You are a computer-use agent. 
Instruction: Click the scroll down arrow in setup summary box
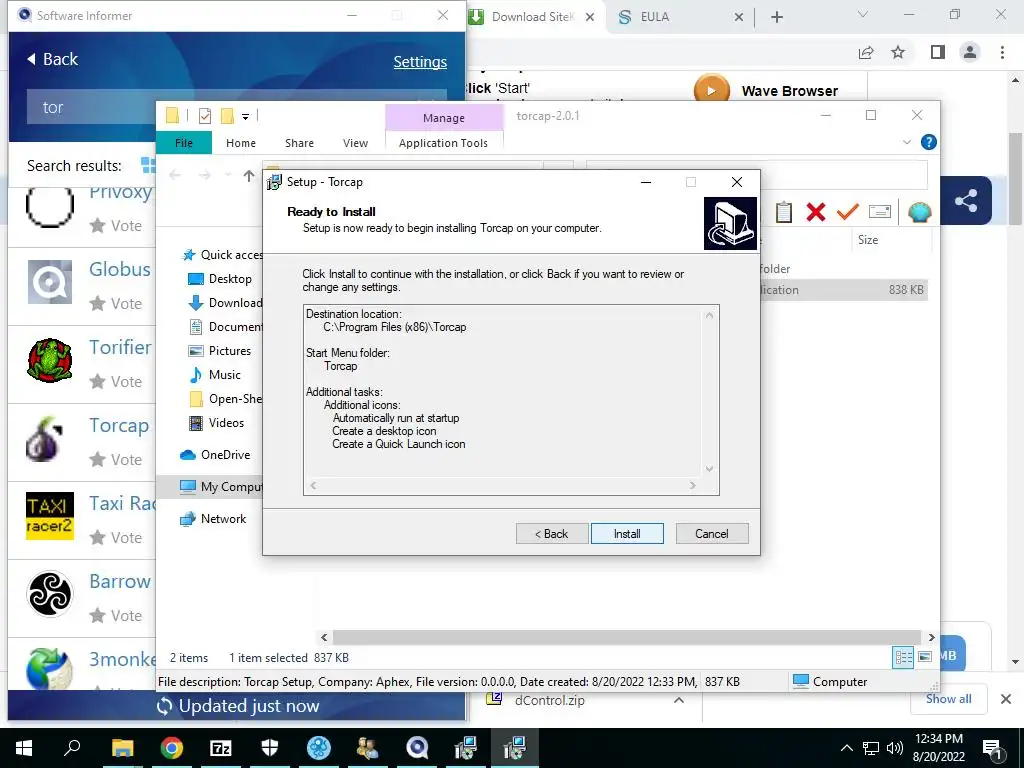[x=709, y=469]
